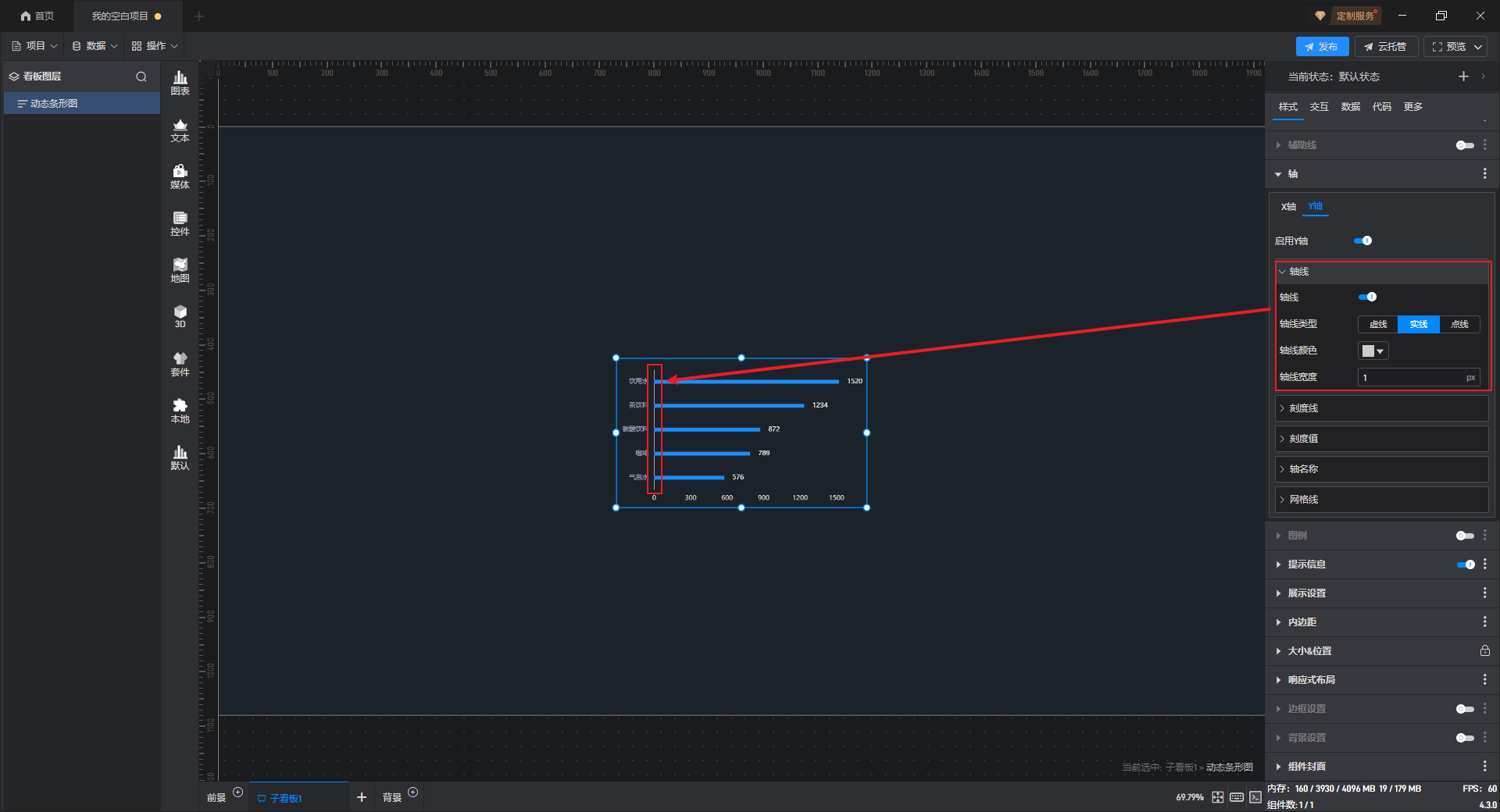Expand the 轴名称 section
This screenshot has width=1500, height=812.
[1381, 469]
